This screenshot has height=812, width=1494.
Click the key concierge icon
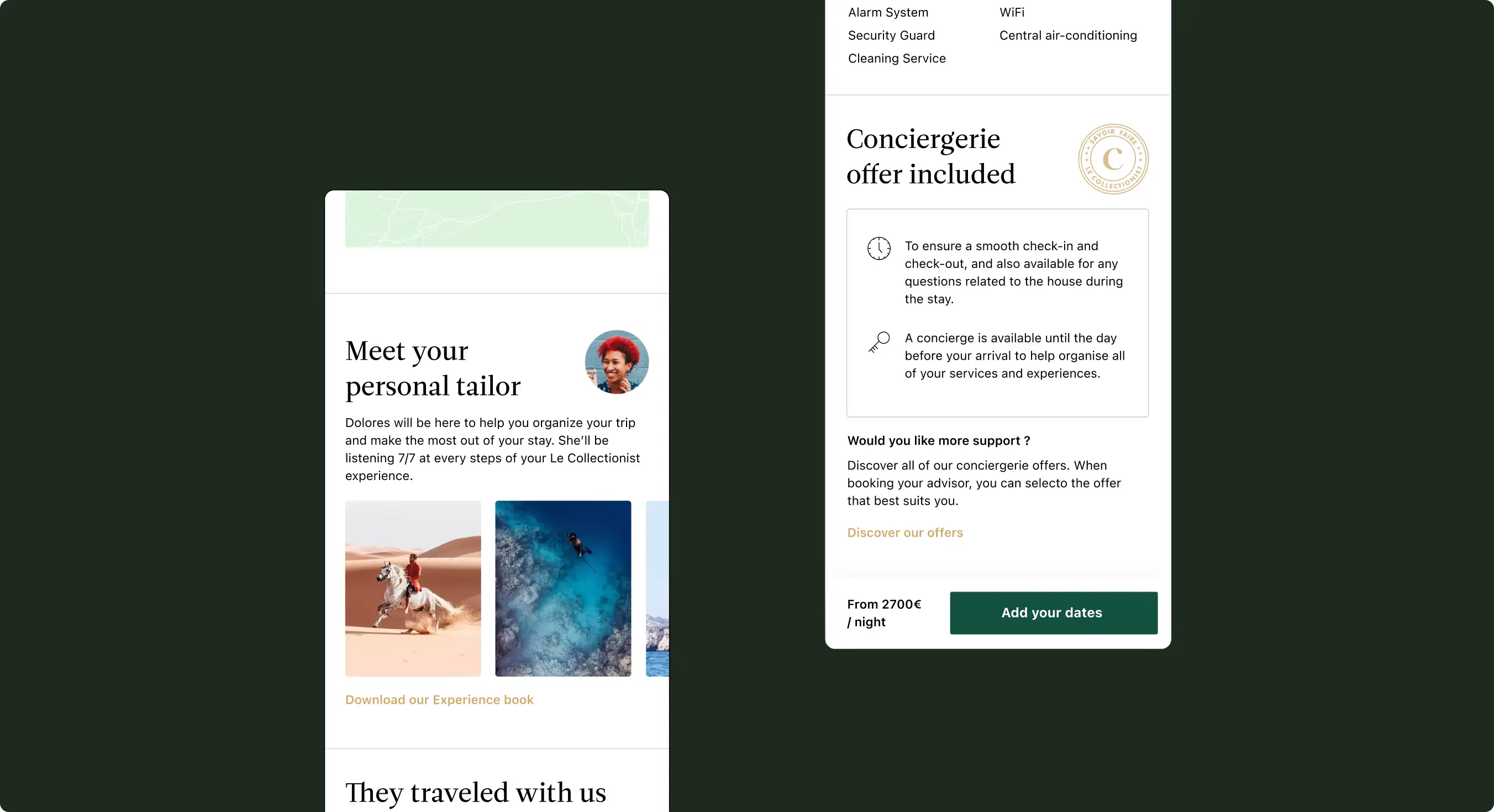click(878, 341)
